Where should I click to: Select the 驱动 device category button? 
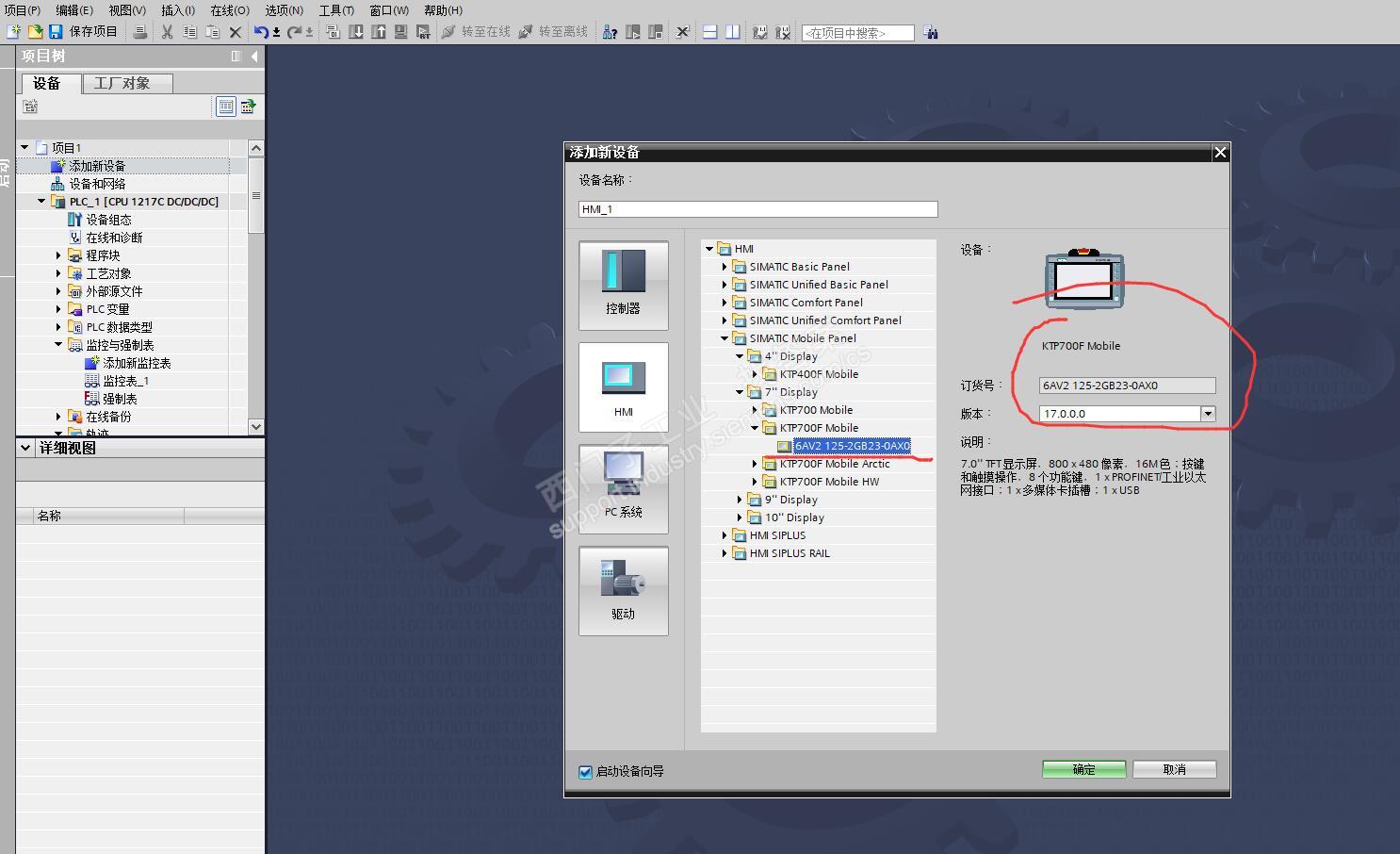click(x=624, y=591)
